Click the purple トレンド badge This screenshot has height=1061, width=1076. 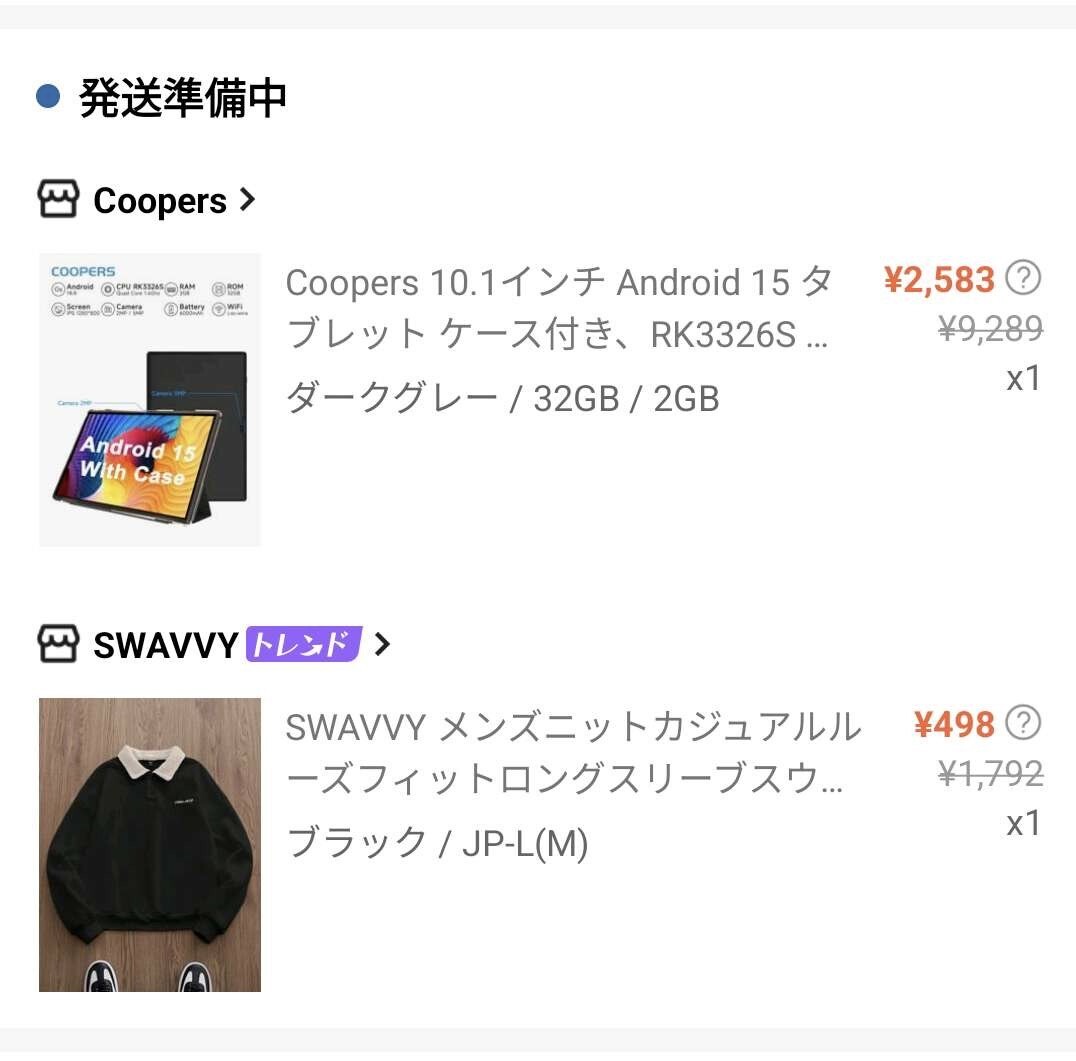click(x=303, y=644)
